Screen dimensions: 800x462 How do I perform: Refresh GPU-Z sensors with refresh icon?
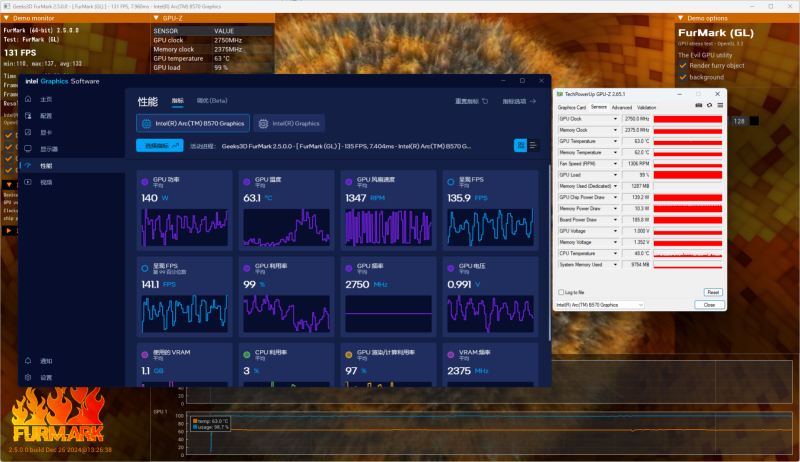pos(707,107)
